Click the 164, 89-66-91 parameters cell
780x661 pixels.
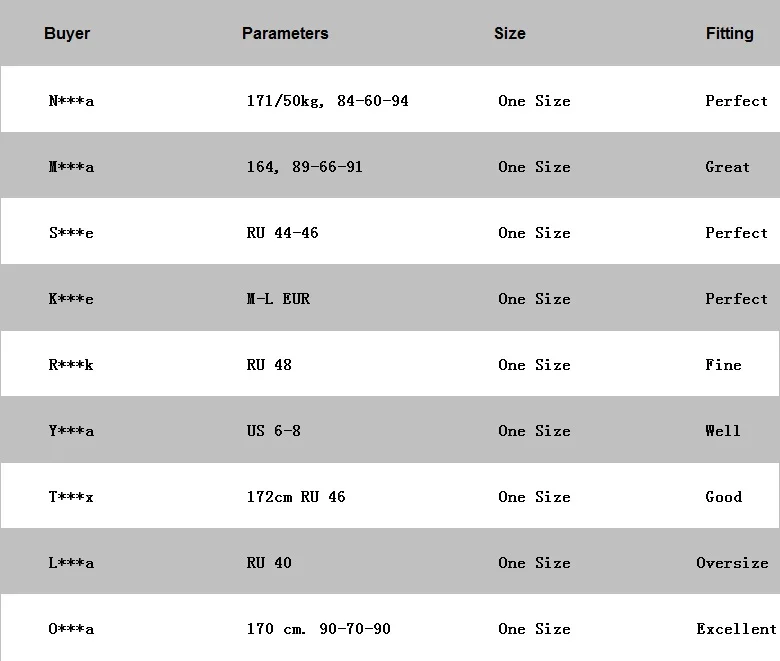tap(304, 167)
